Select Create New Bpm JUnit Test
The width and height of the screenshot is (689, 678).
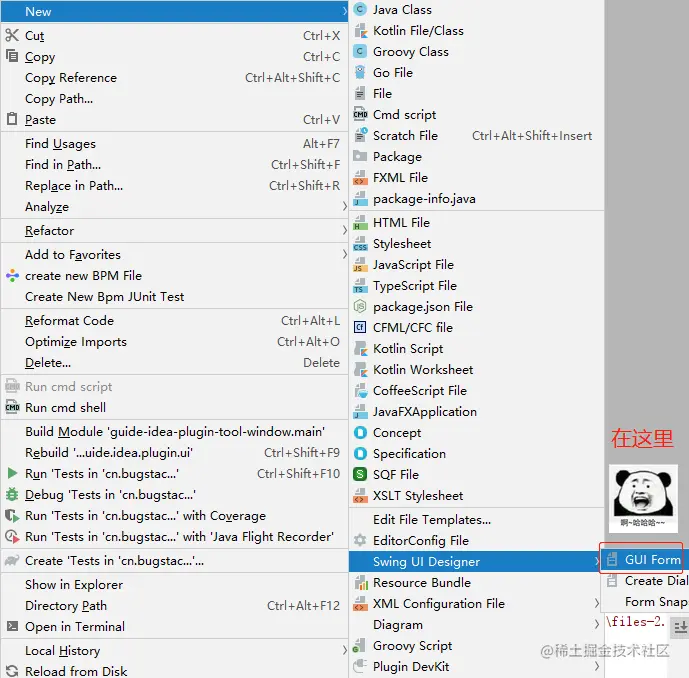point(174,297)
